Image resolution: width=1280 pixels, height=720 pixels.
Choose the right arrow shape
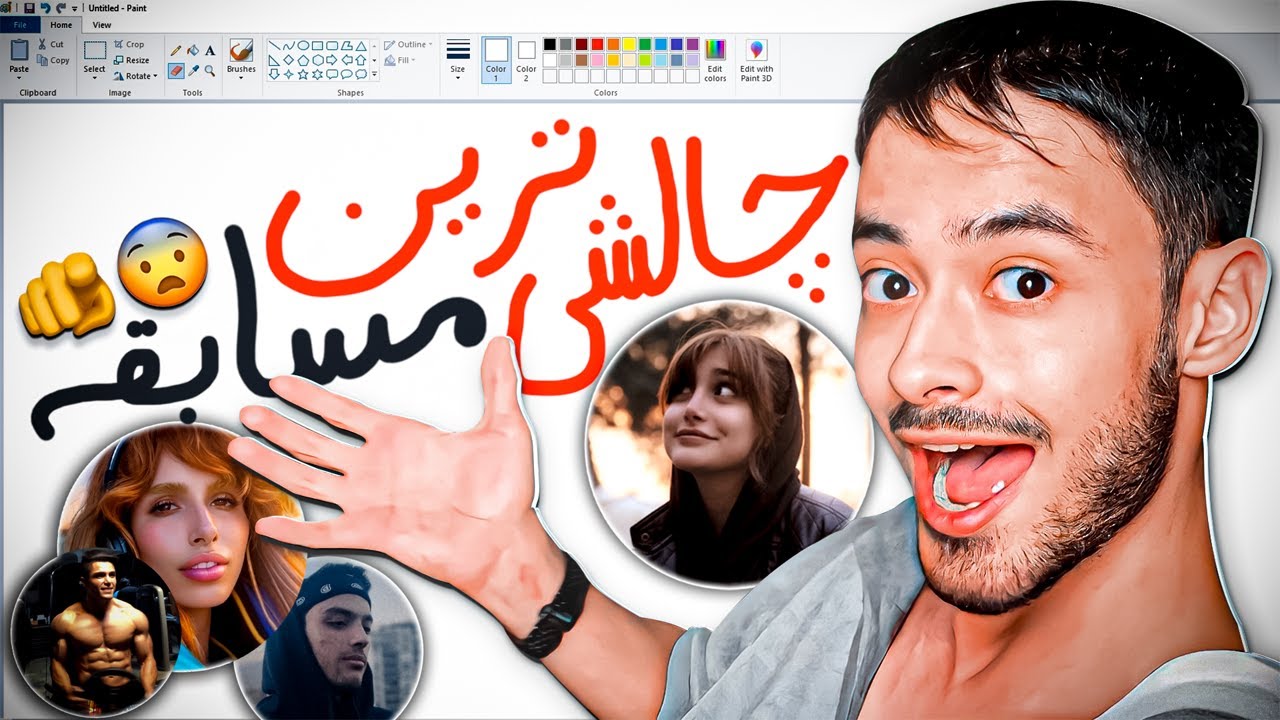[x=331, y=60]
